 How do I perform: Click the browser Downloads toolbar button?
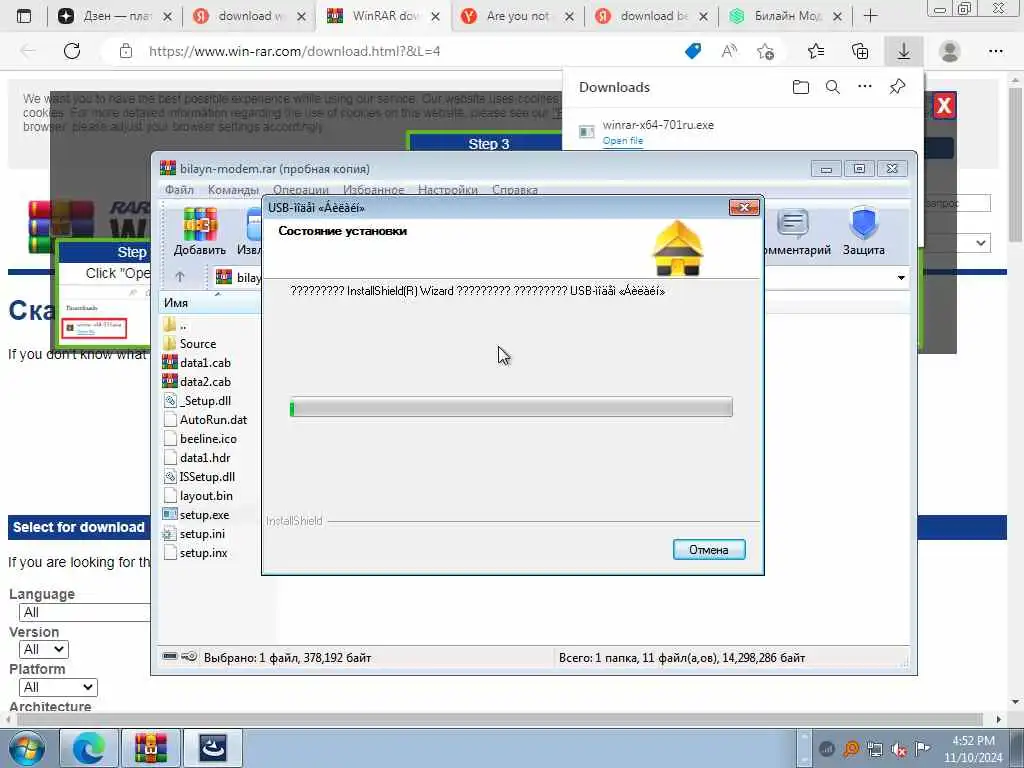point(903,51)
